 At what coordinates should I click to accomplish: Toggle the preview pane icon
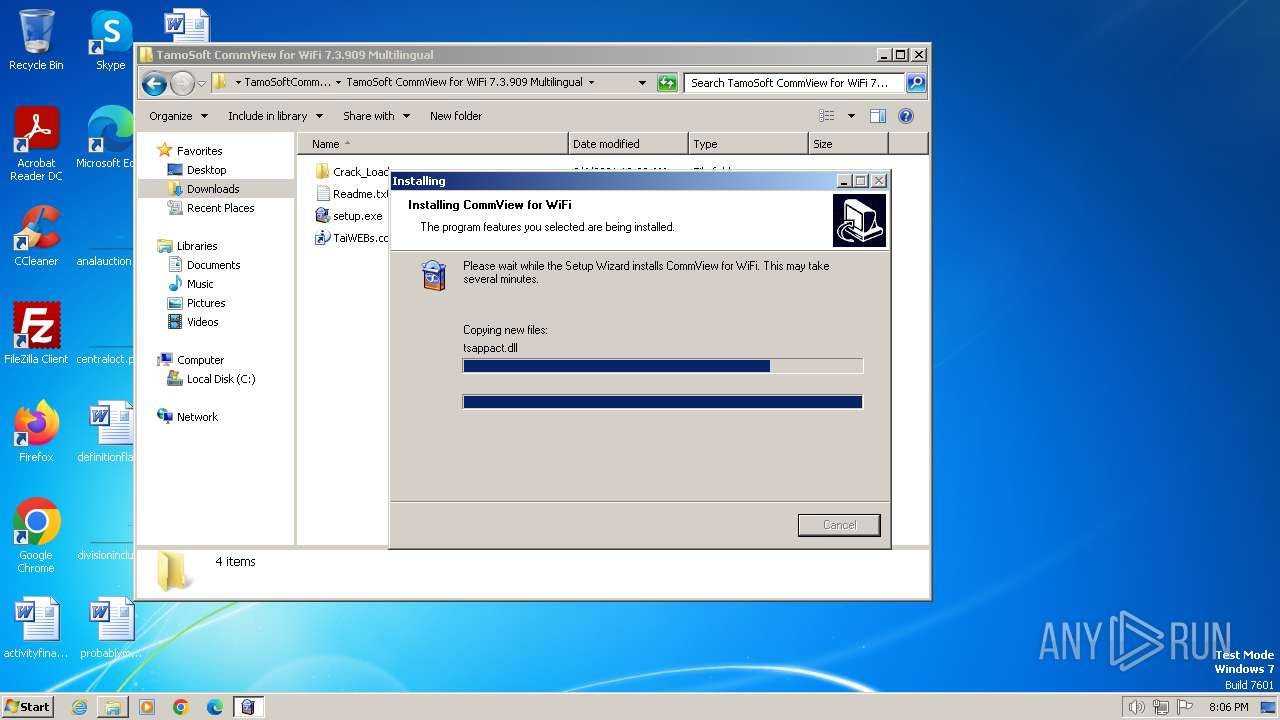[x=877, y=116]
